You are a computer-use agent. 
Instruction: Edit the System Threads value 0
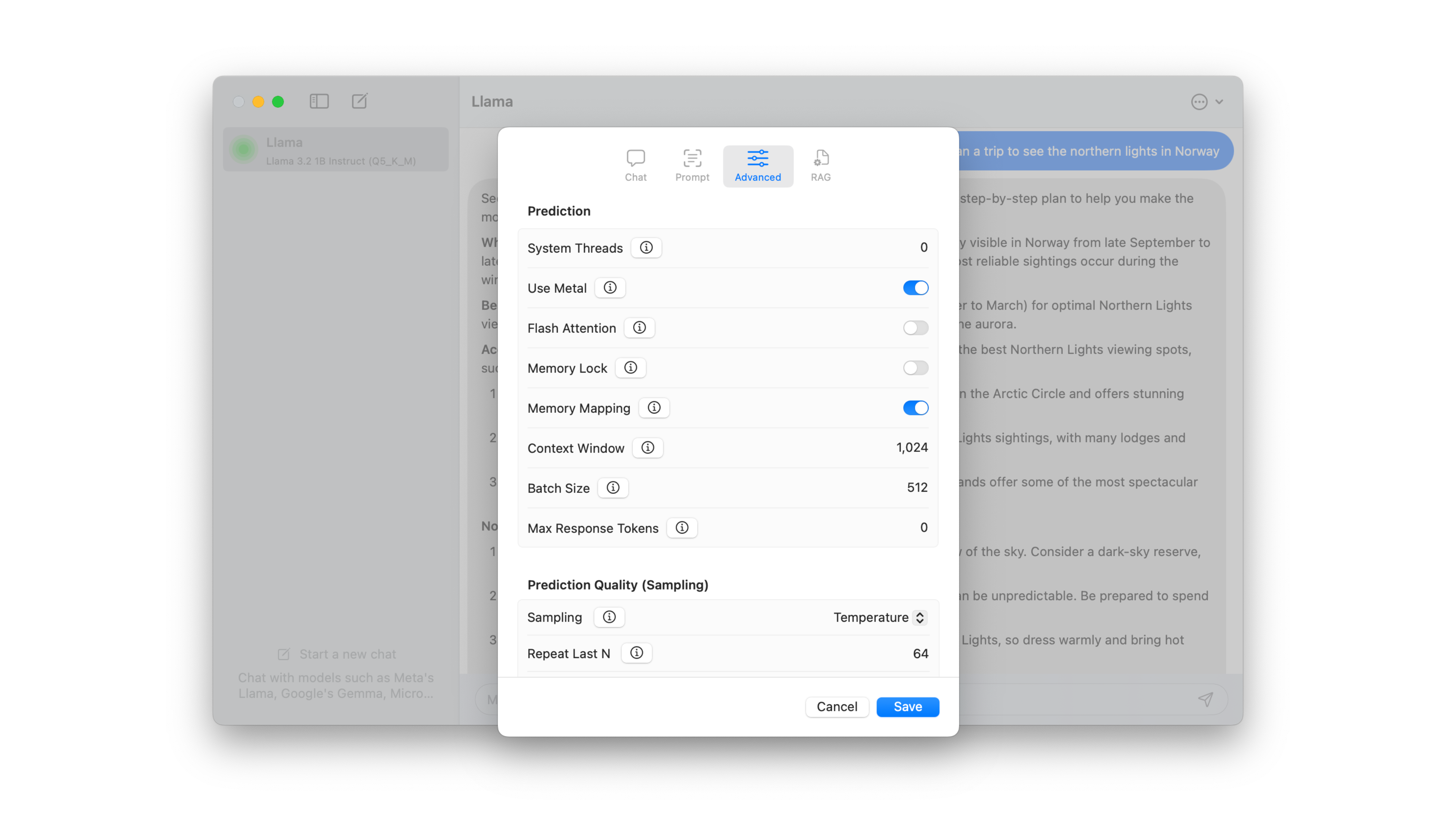pos(924,248)
